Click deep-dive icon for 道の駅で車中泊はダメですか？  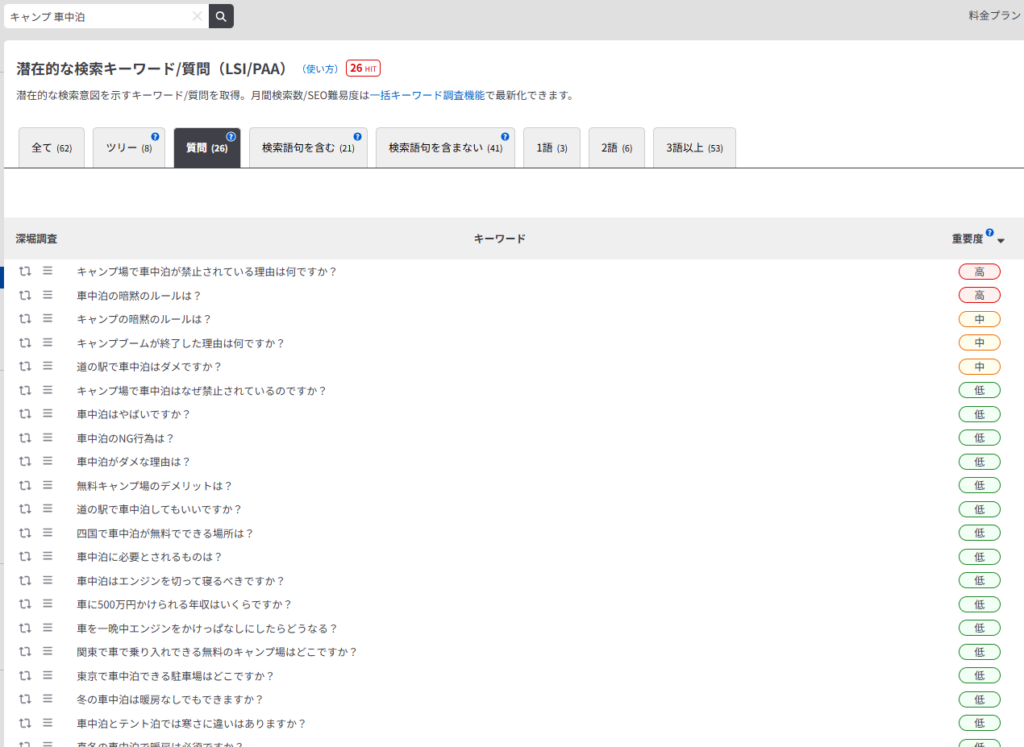pyautogui.click(x=26, y=366)
